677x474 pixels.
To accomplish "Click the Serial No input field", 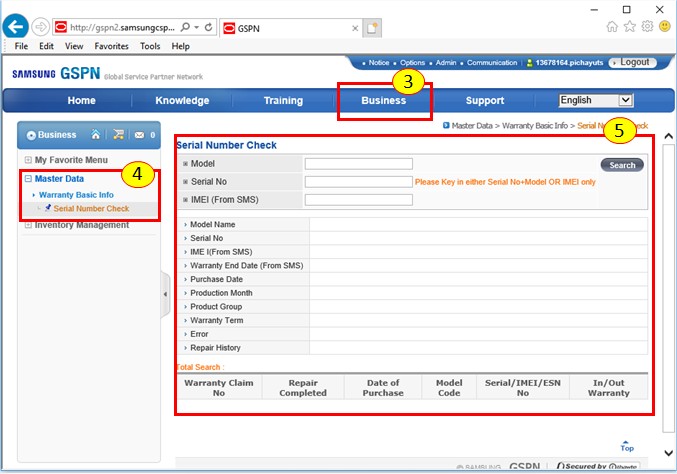I will (358, 182).
